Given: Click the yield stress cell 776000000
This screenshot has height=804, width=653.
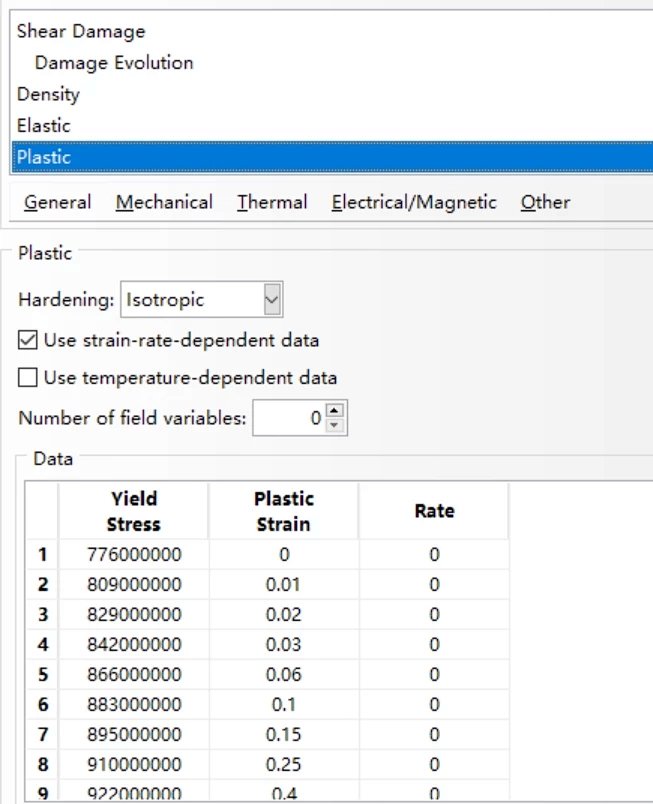Looking at the screenshot, I should point(134,554).
